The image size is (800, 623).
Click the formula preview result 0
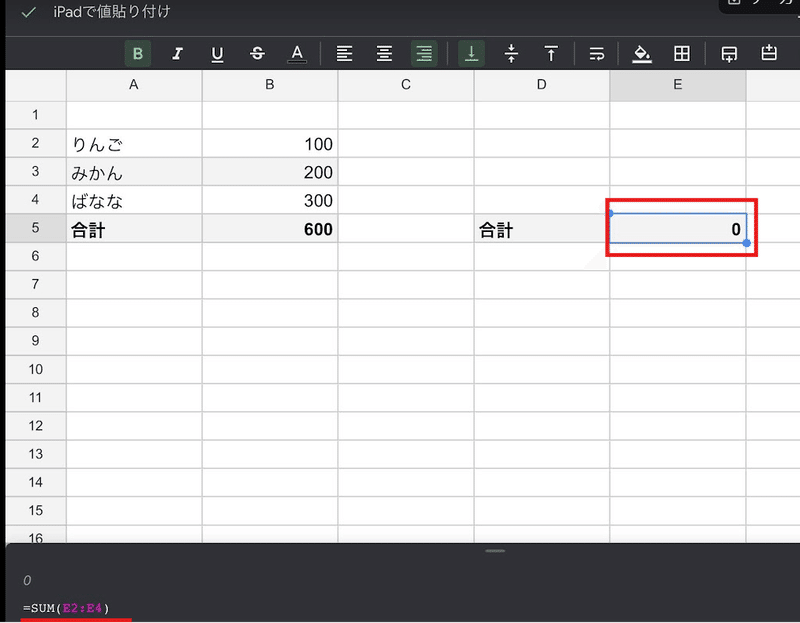click(27, 580)
